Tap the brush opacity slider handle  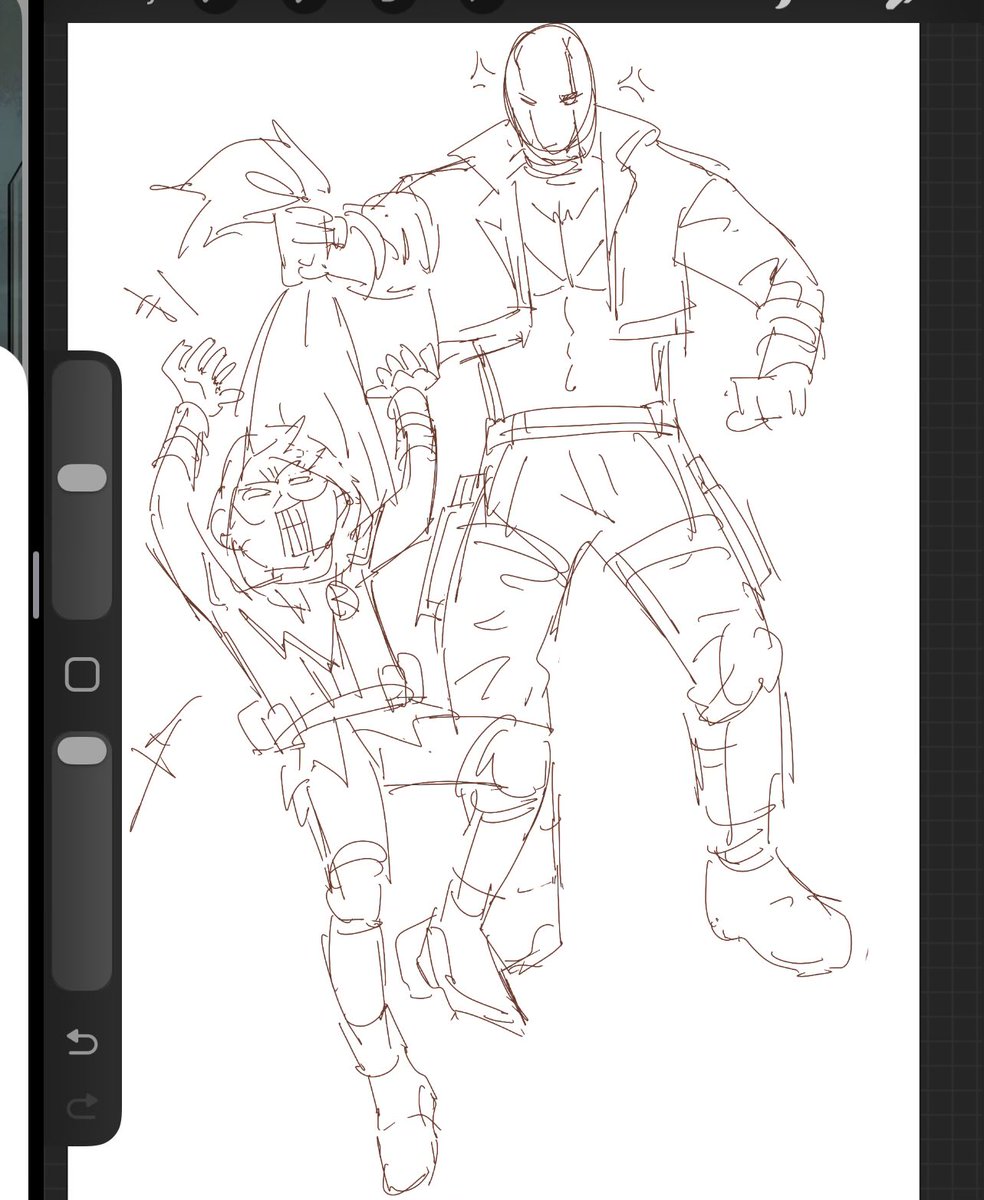(82, 751)
